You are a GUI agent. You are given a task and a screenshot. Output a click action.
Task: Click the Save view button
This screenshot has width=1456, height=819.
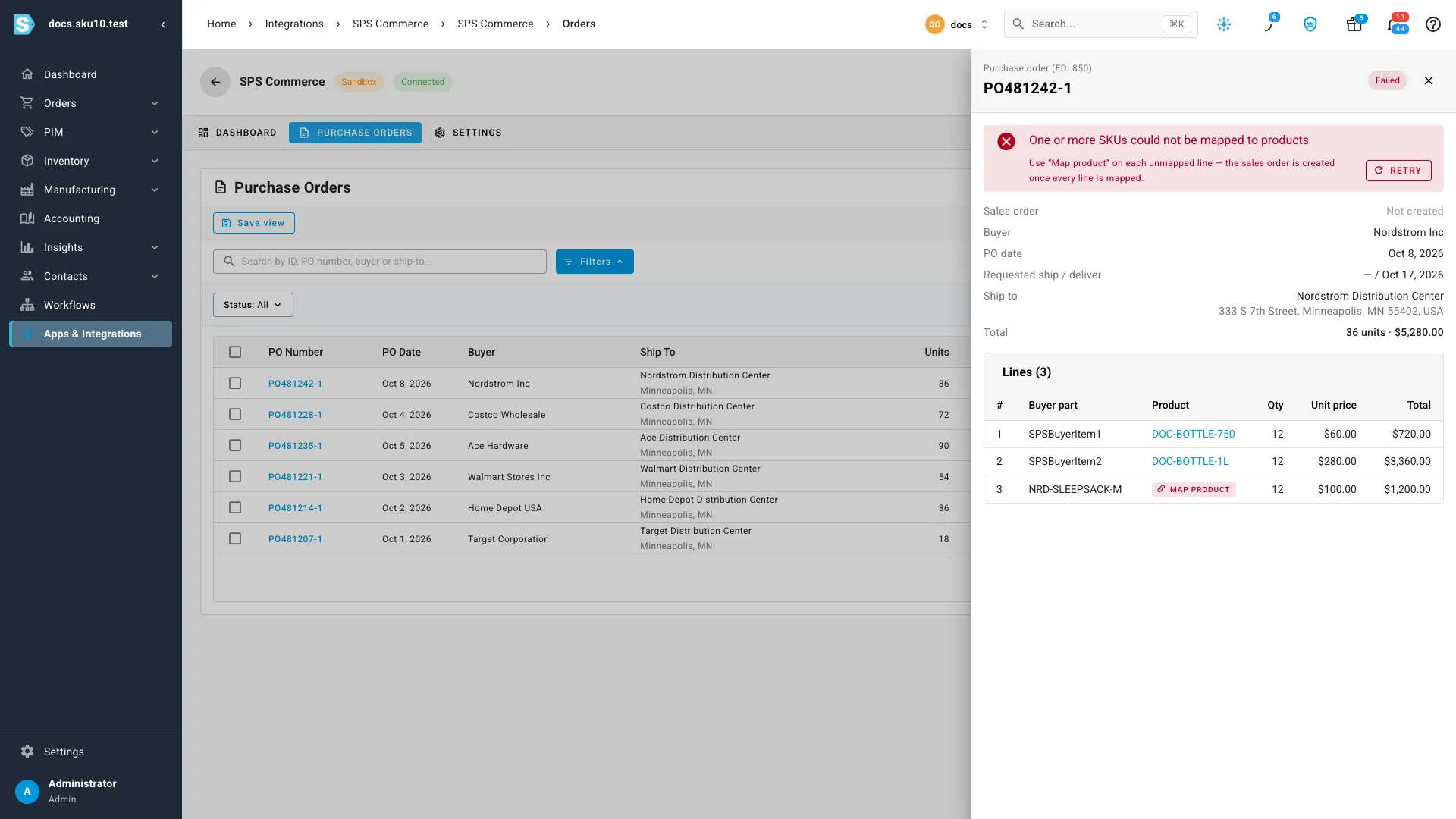pos(254,223)
